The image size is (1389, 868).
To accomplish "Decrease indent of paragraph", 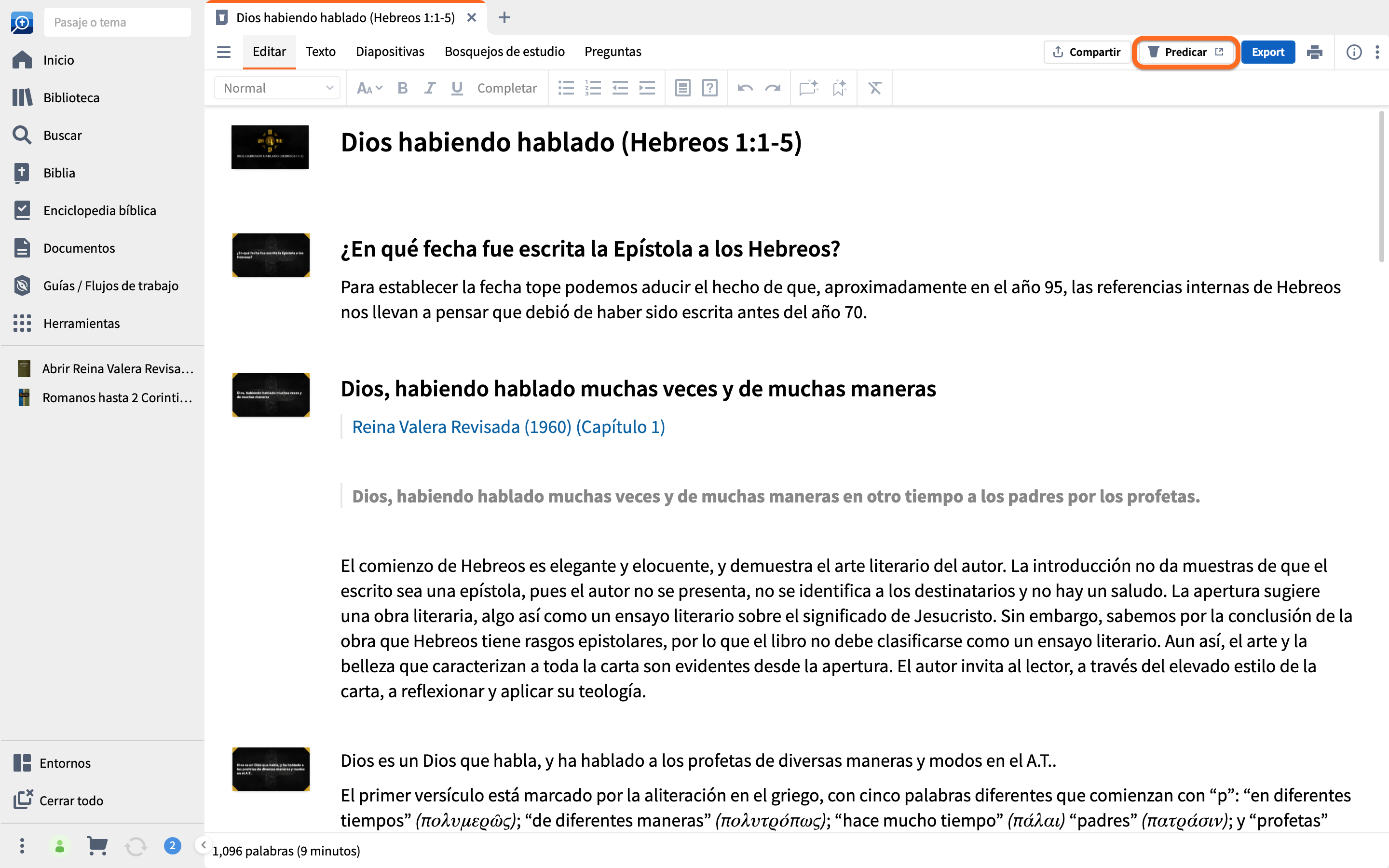I will (620, 88).
